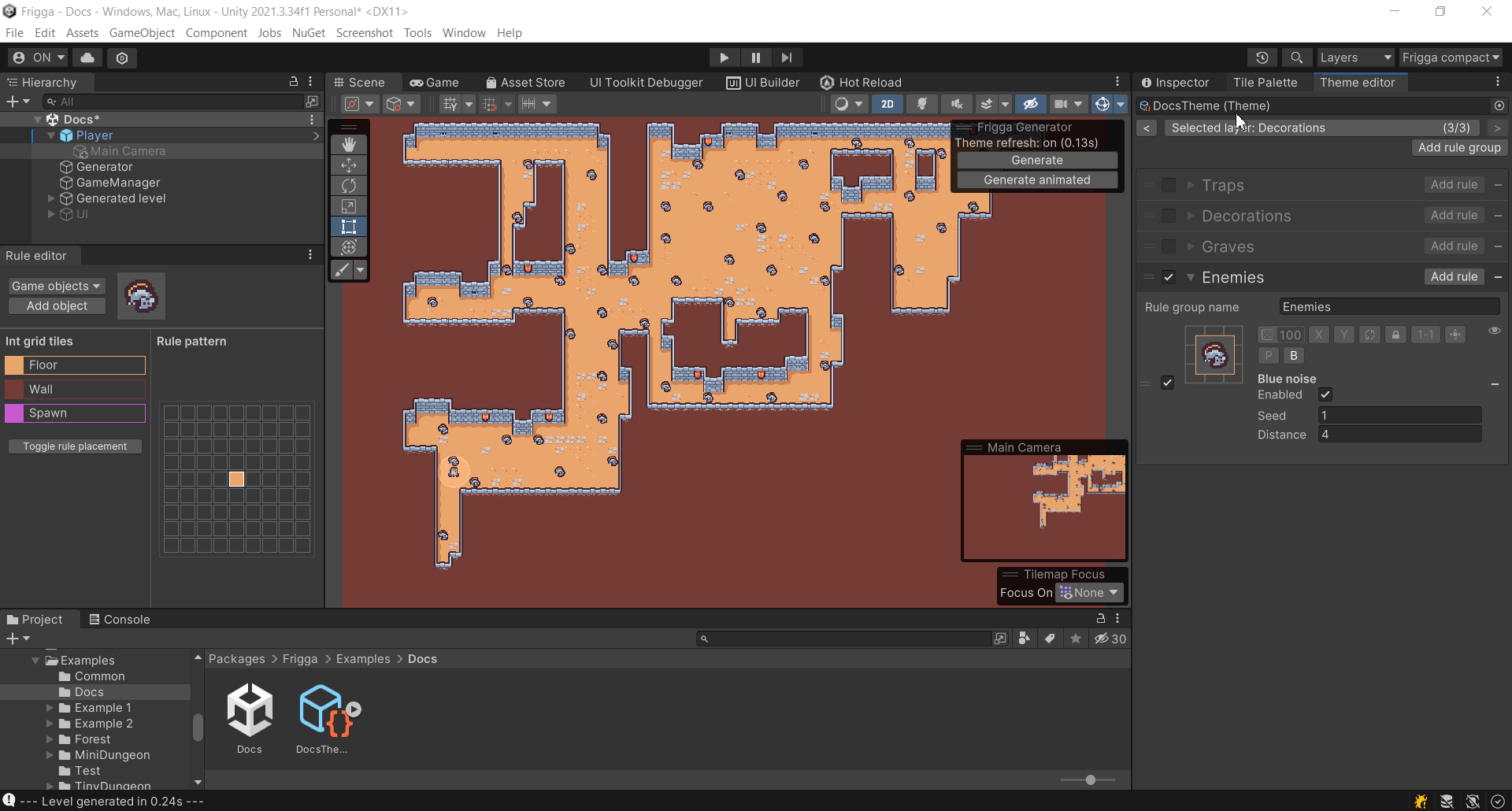1512x811 pixels.
Task: Open Tilemap Focus On dropdown
Action: (1090, 593)
